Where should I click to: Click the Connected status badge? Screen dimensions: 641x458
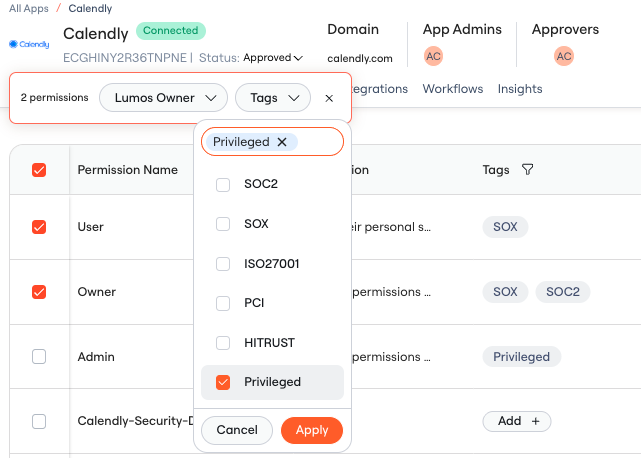click(170, 31)
